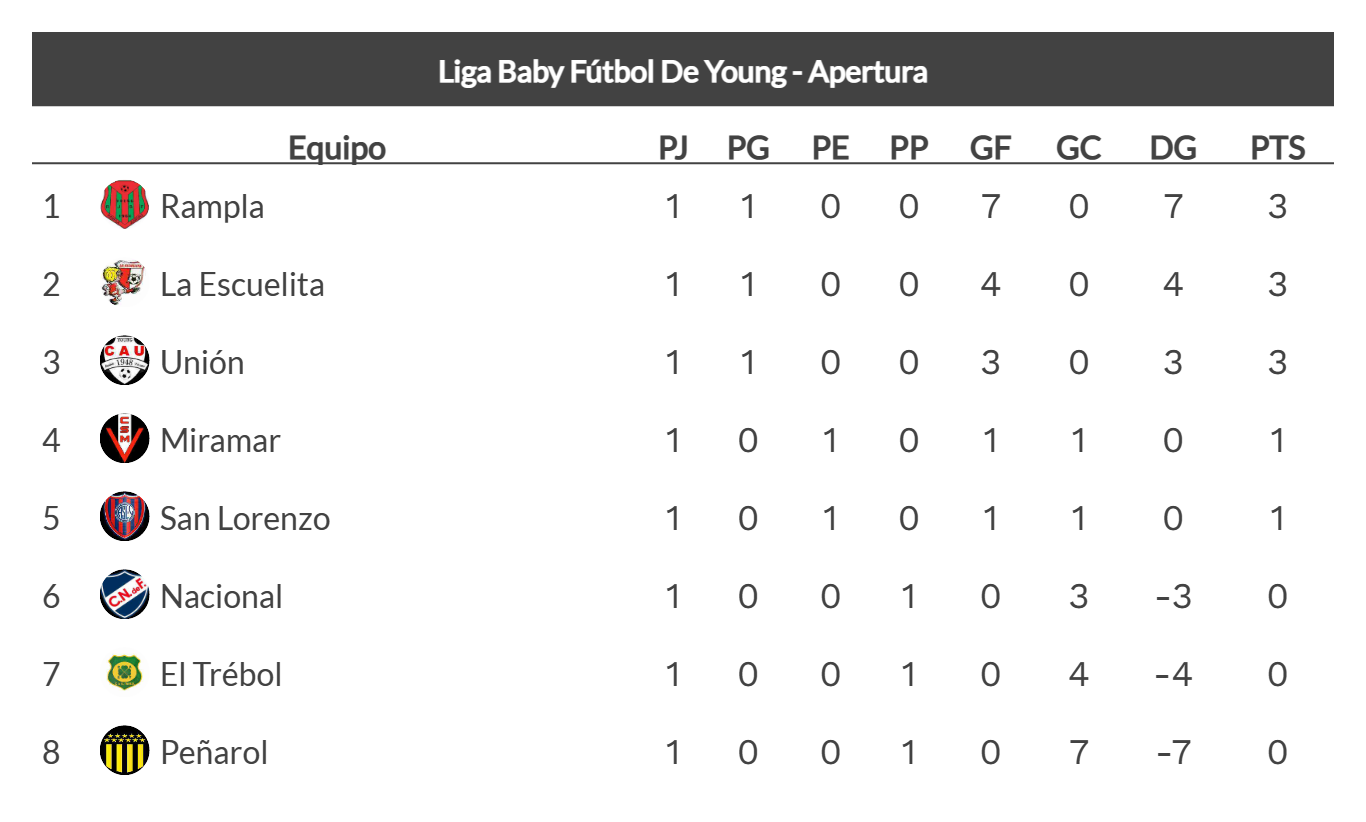The width and height of the screenshot is (1366, 822).
Task: Click the Nacional team shield icon
Action: [124, 595]
